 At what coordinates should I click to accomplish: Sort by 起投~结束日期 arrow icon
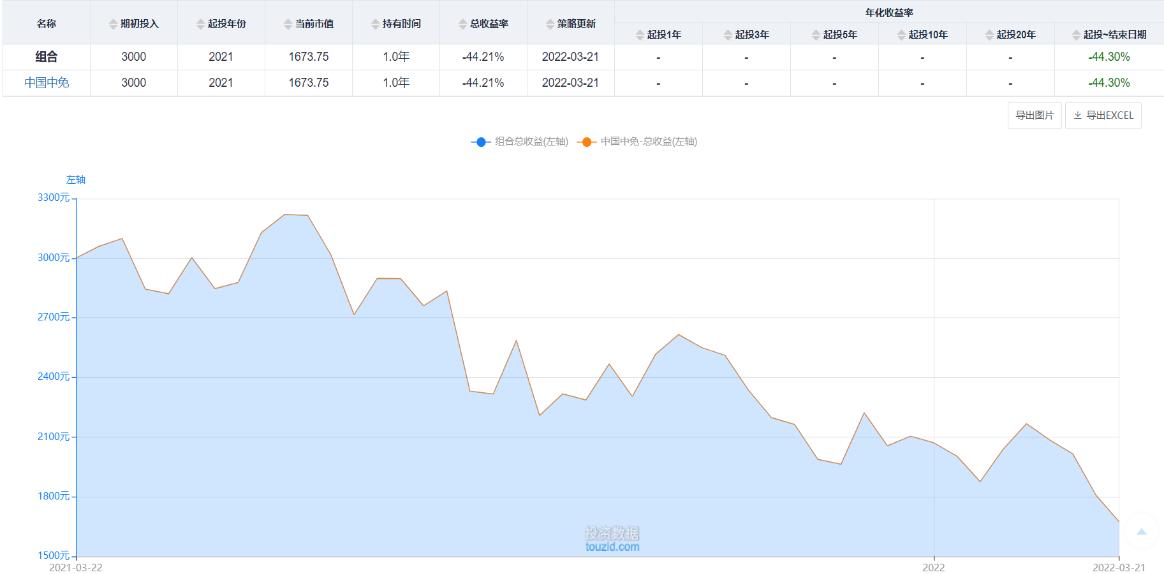pyautogui.click(x=1076, y=35)
